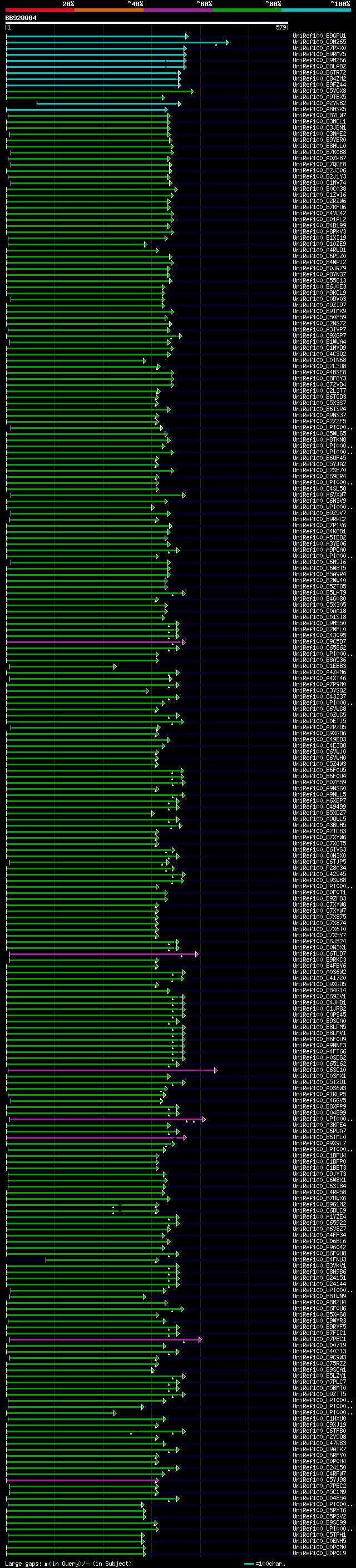
Task: Click hit name UniRef100_B2J306
Action: click(x=319, y=170)
